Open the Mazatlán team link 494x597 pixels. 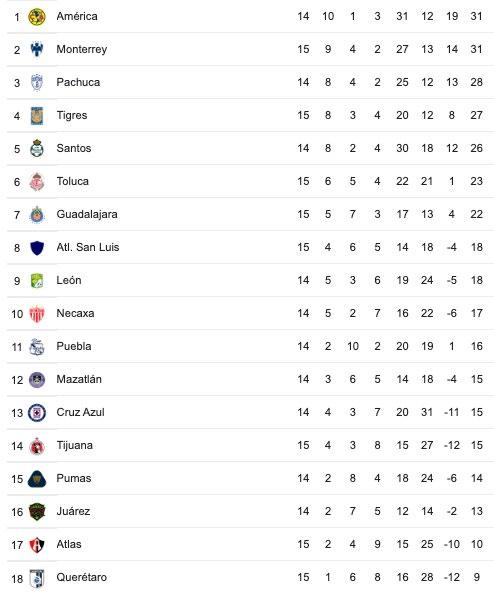click(79, 379)
